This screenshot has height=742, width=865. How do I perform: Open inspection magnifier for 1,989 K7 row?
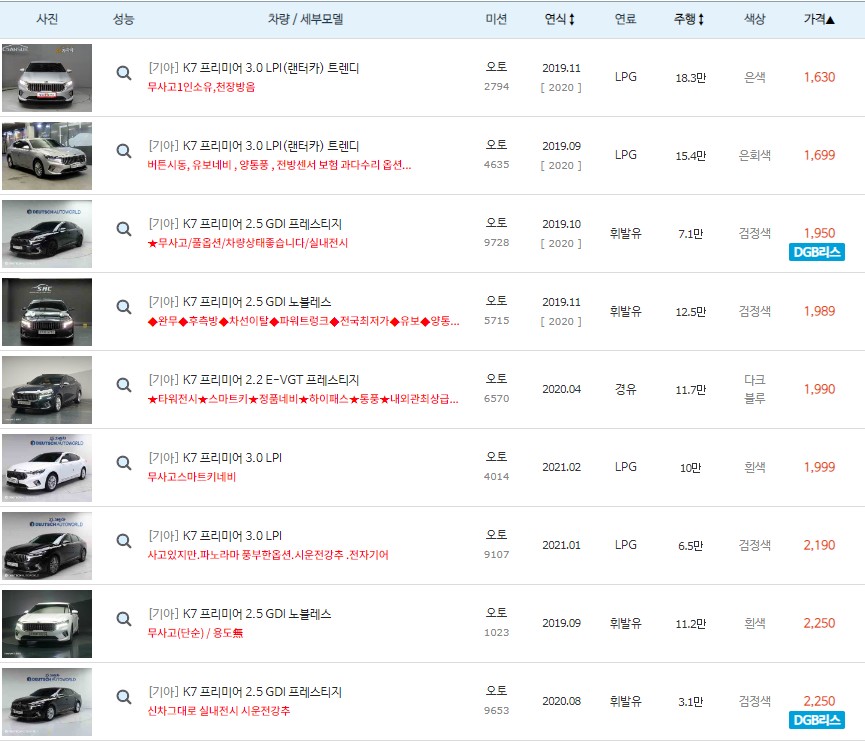(x=124, y=307)
